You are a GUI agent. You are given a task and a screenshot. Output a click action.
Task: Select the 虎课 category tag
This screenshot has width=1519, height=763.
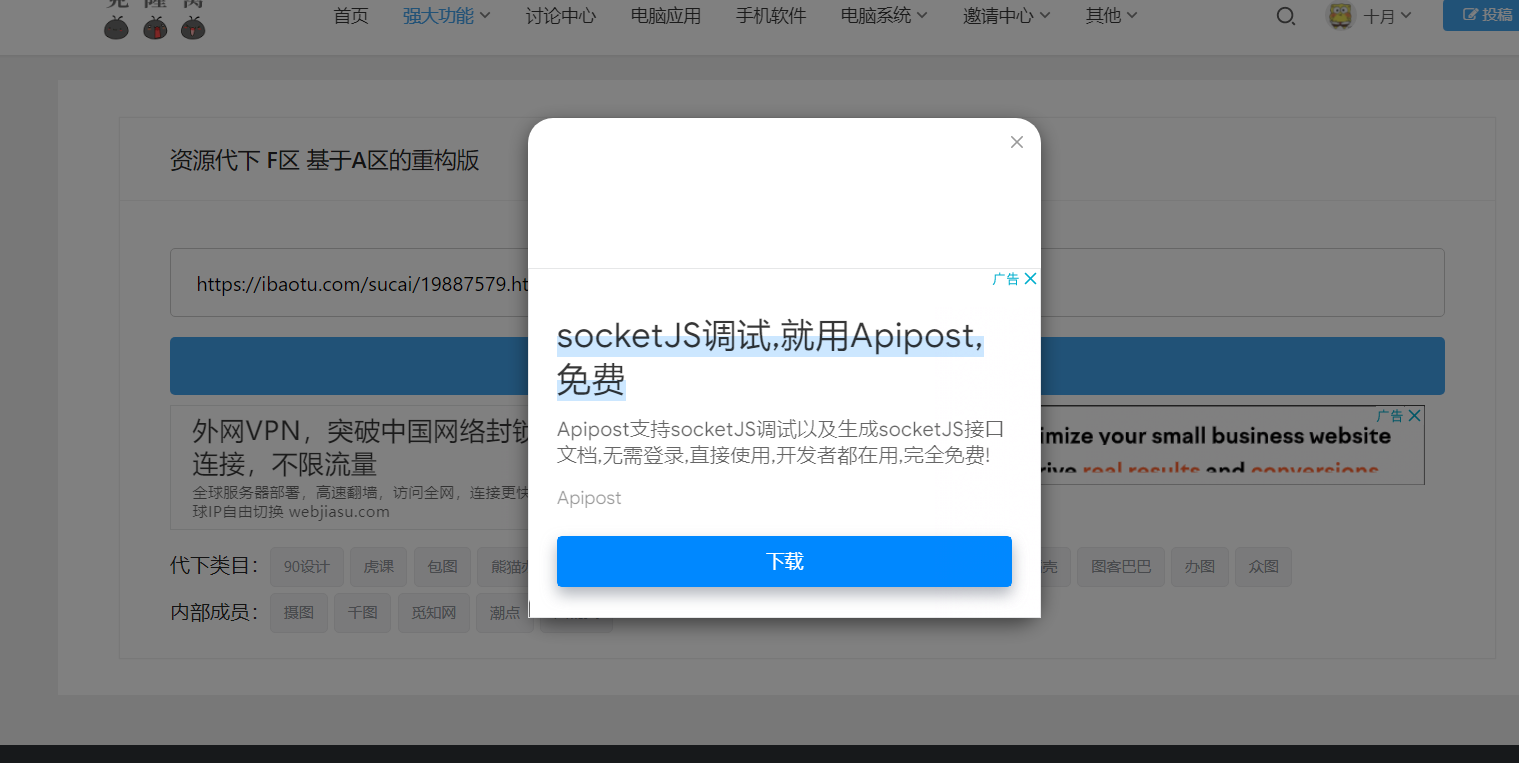pyautogui.click(x=379, y=567)
